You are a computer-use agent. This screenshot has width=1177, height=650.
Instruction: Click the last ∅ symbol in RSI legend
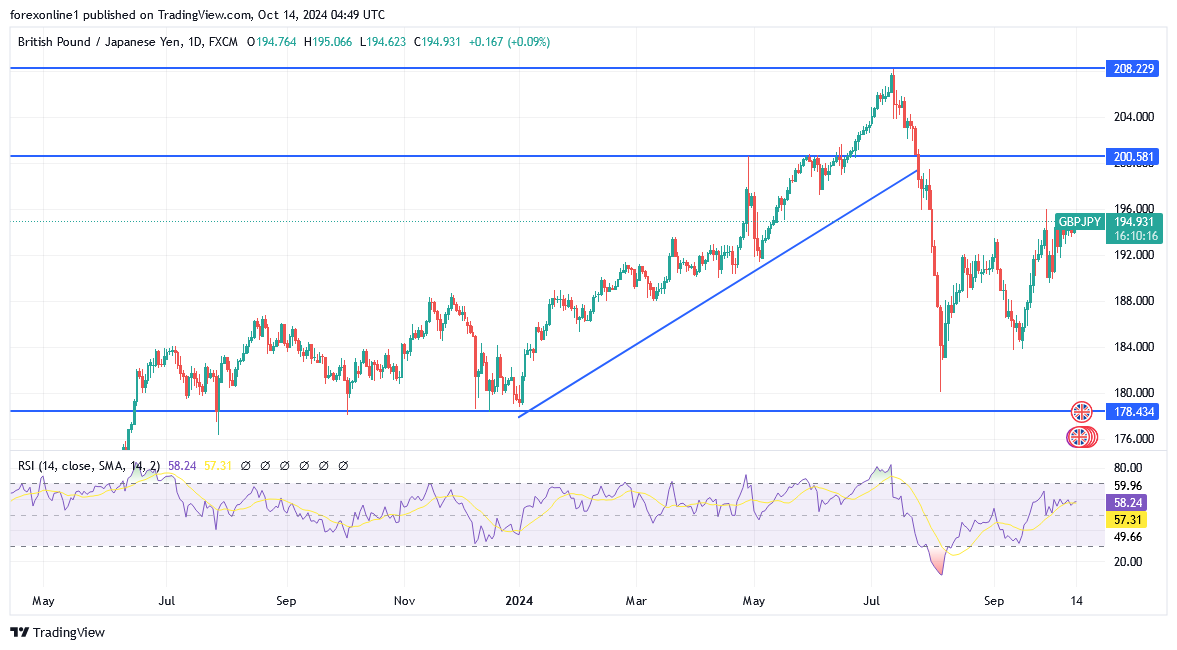(343, 465)
